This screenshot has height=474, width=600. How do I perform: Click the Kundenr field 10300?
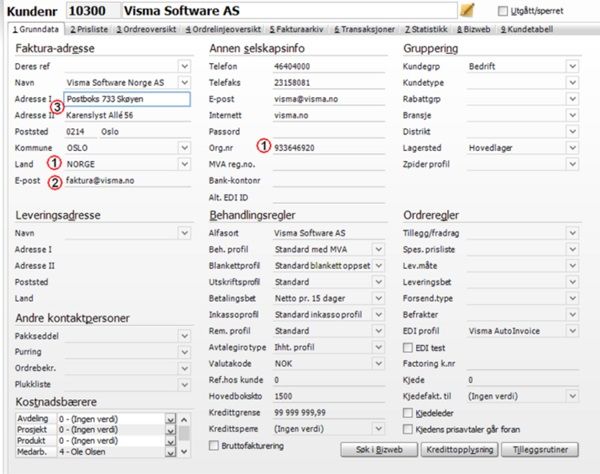coord(93,11)
